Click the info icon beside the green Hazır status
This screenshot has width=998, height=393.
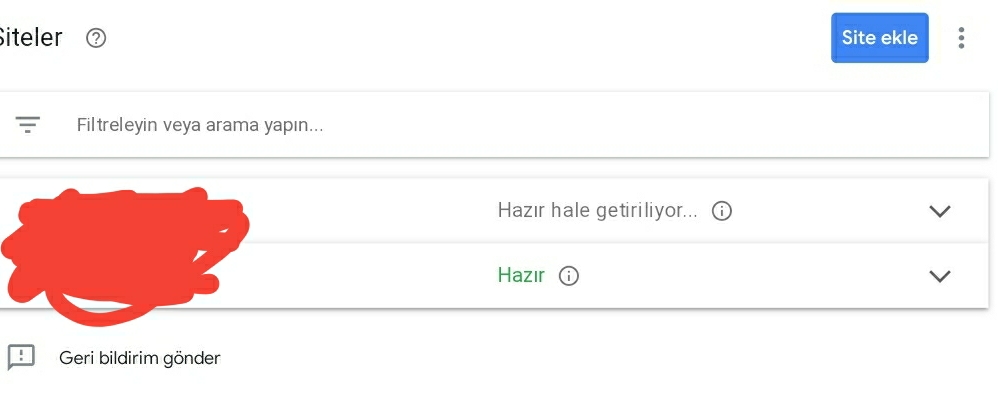pyautogui.click(x=568, y=276)
